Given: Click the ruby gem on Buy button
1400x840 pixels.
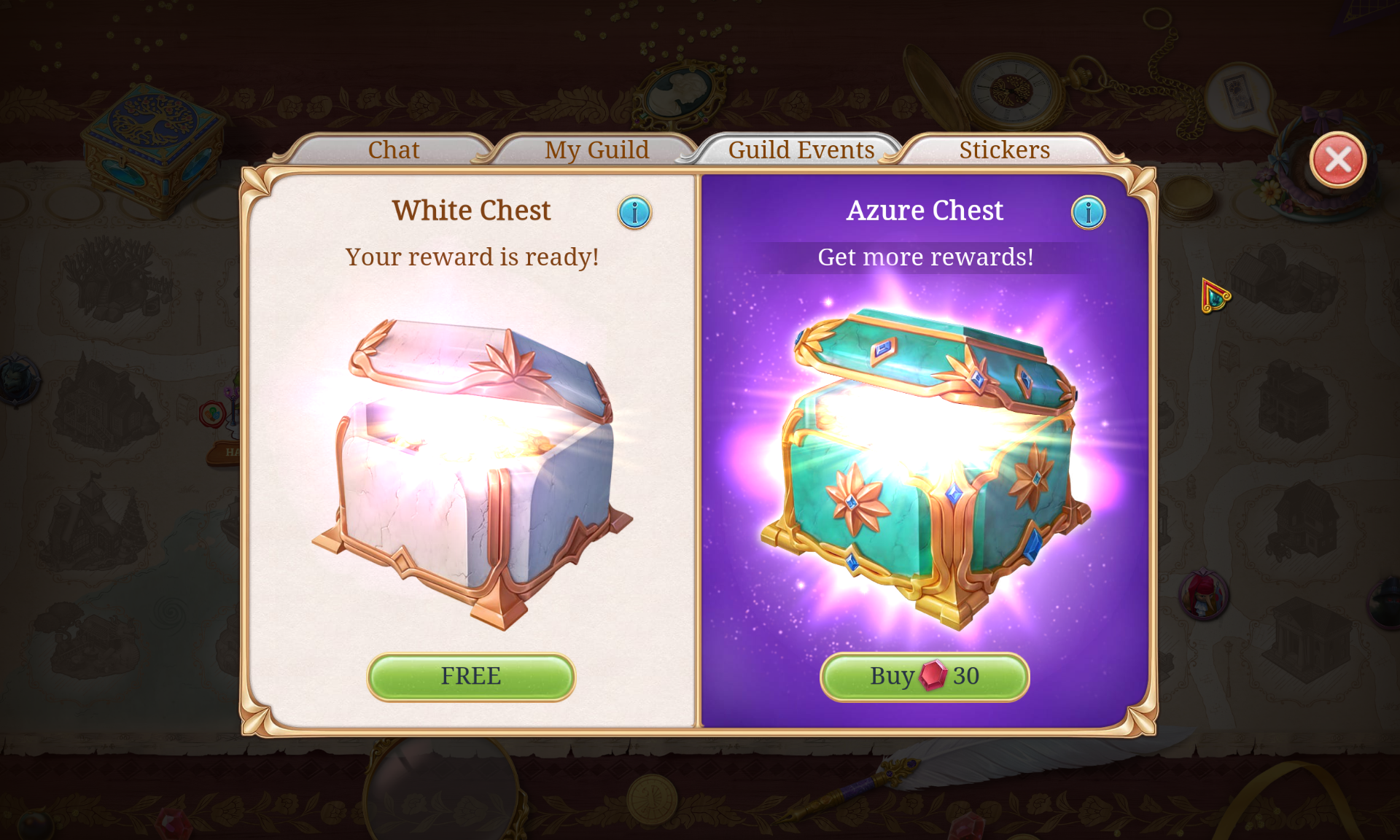Looking at the screenshot, I should tap(933, 676).
